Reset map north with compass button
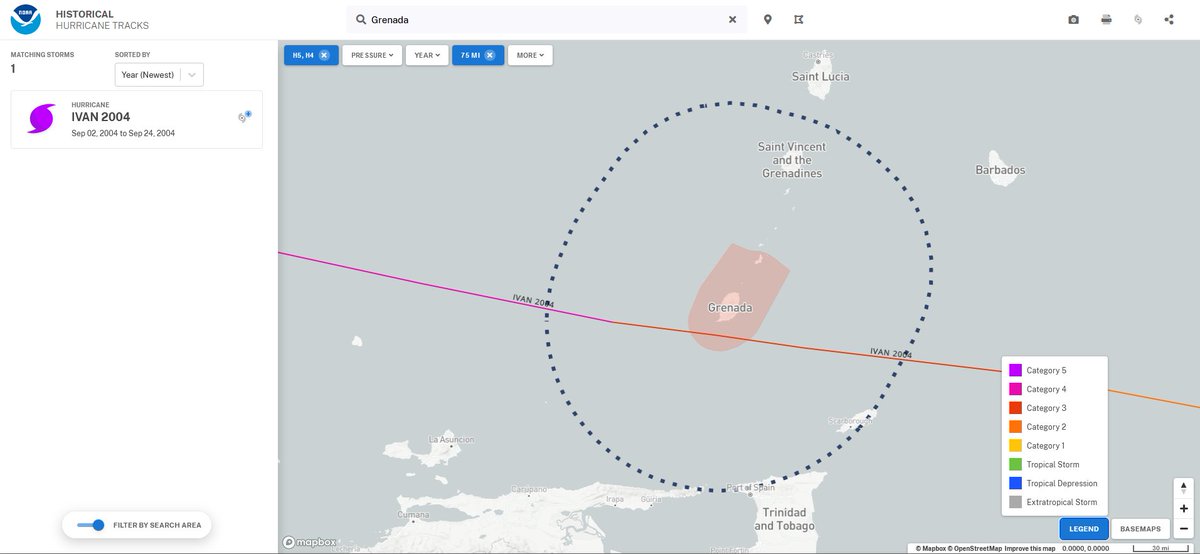The image size is (1200, 554). click(1184, 489)
